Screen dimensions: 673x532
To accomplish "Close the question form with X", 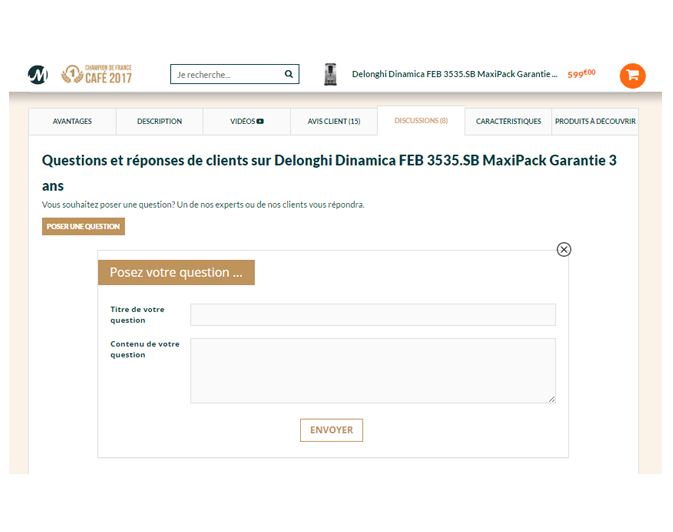I will [564, 249].
